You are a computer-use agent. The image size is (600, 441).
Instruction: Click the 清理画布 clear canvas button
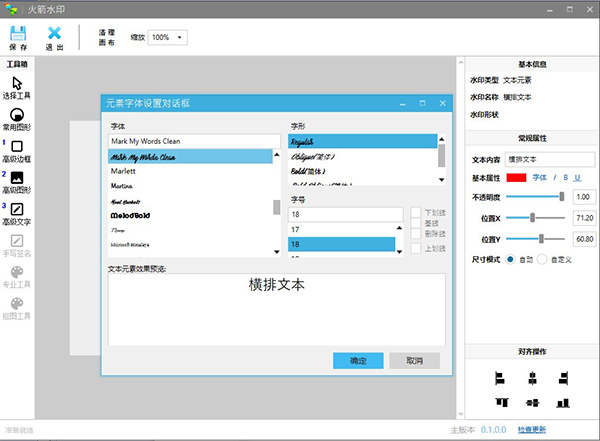(108, 38)
